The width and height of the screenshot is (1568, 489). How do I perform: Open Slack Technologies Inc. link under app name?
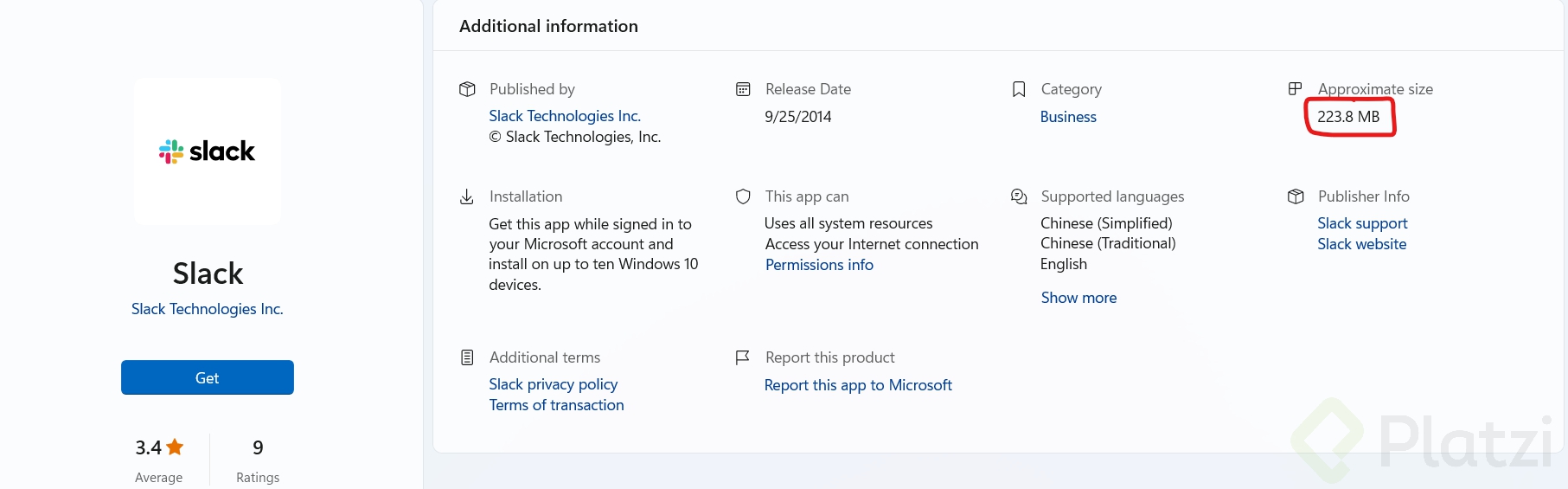(x=208, y=309)
